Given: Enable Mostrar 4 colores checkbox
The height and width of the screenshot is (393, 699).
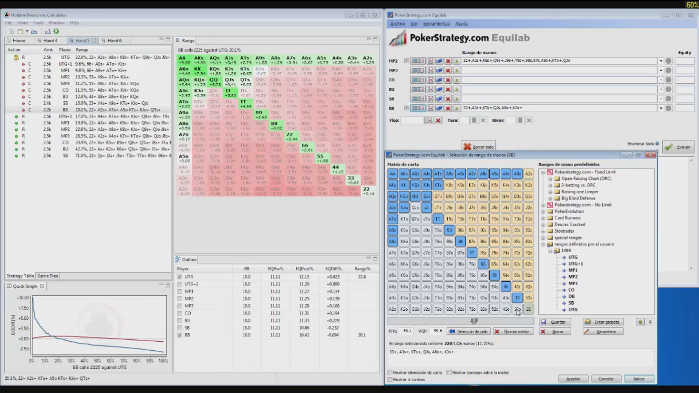Looking at the screenshot, I should pos(391,380).
